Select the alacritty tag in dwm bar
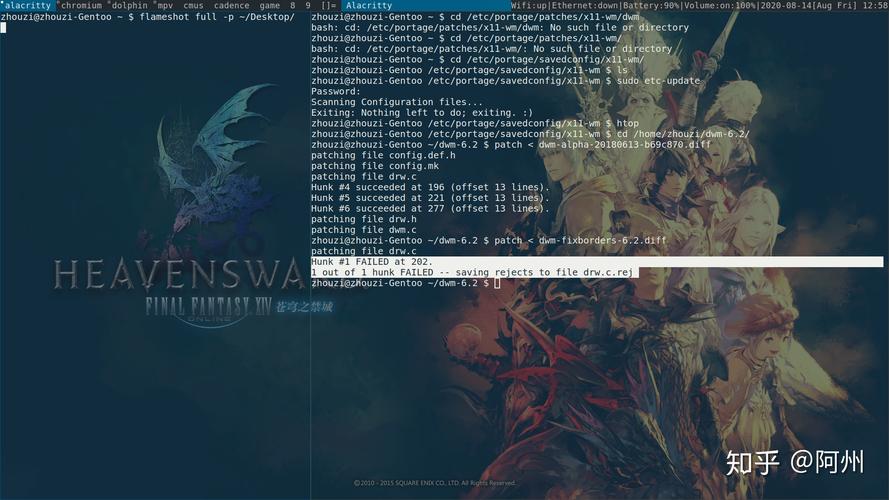 click(28, 5)
